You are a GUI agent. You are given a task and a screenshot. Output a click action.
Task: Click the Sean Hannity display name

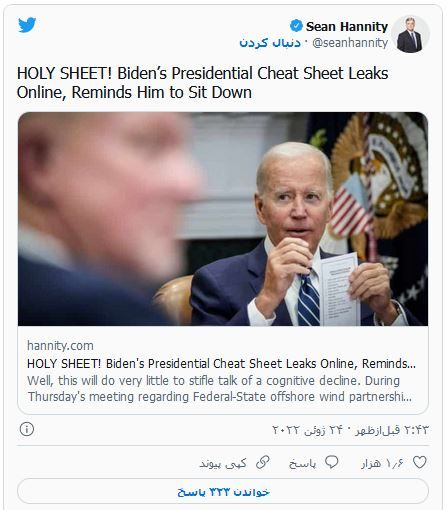[347, 26]
